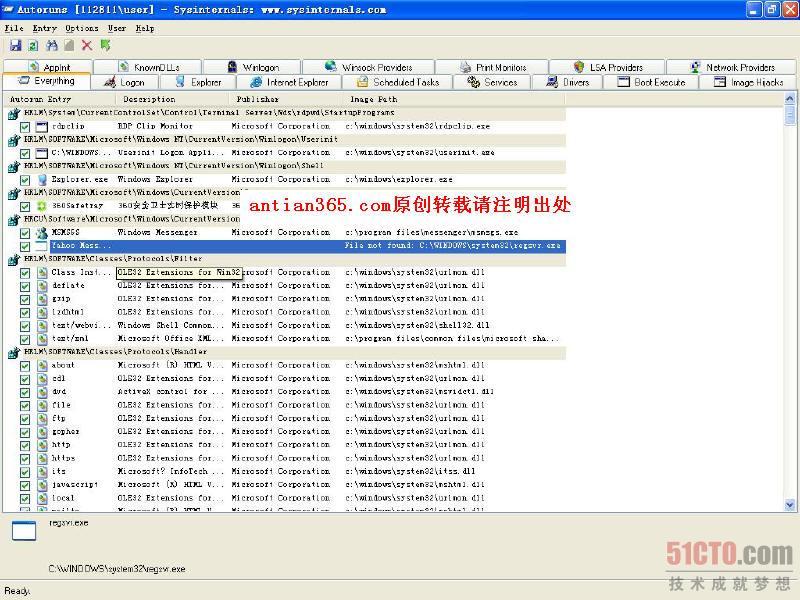800x600 pixels.
Task: Open the Winsock Providers tab
Action: (x=368, y=67)
